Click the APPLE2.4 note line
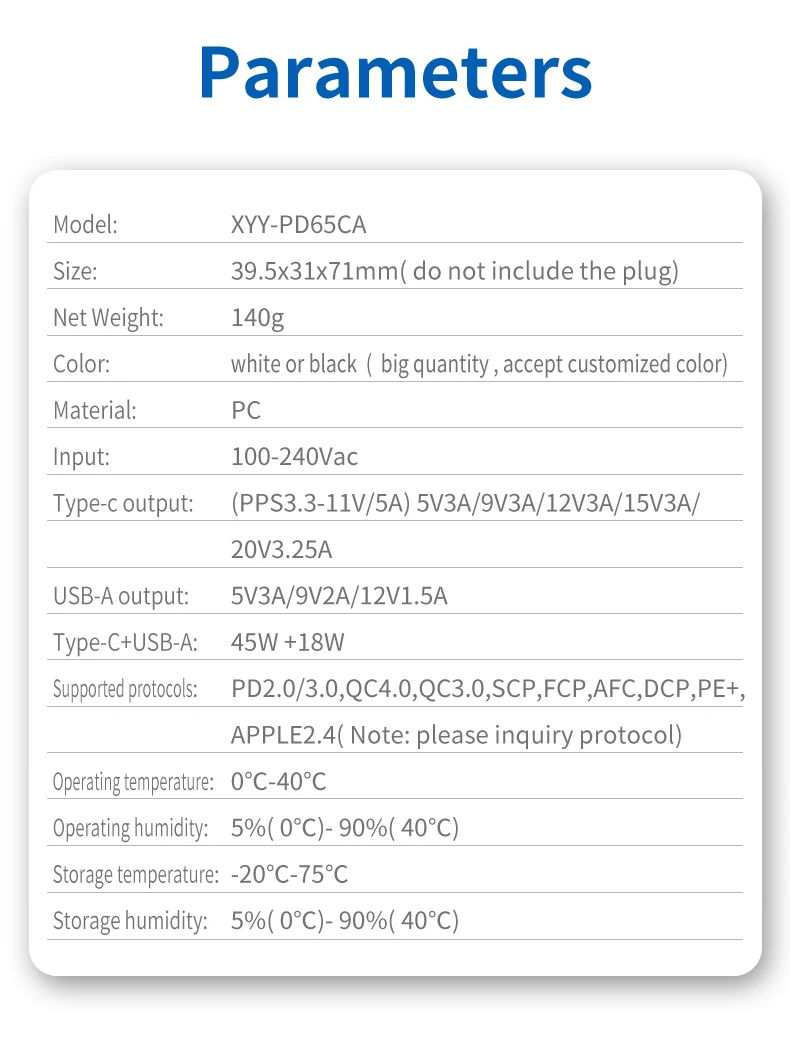Image resolution: width=790 pixels, height=1048 pixels. [x=456, y=735]
